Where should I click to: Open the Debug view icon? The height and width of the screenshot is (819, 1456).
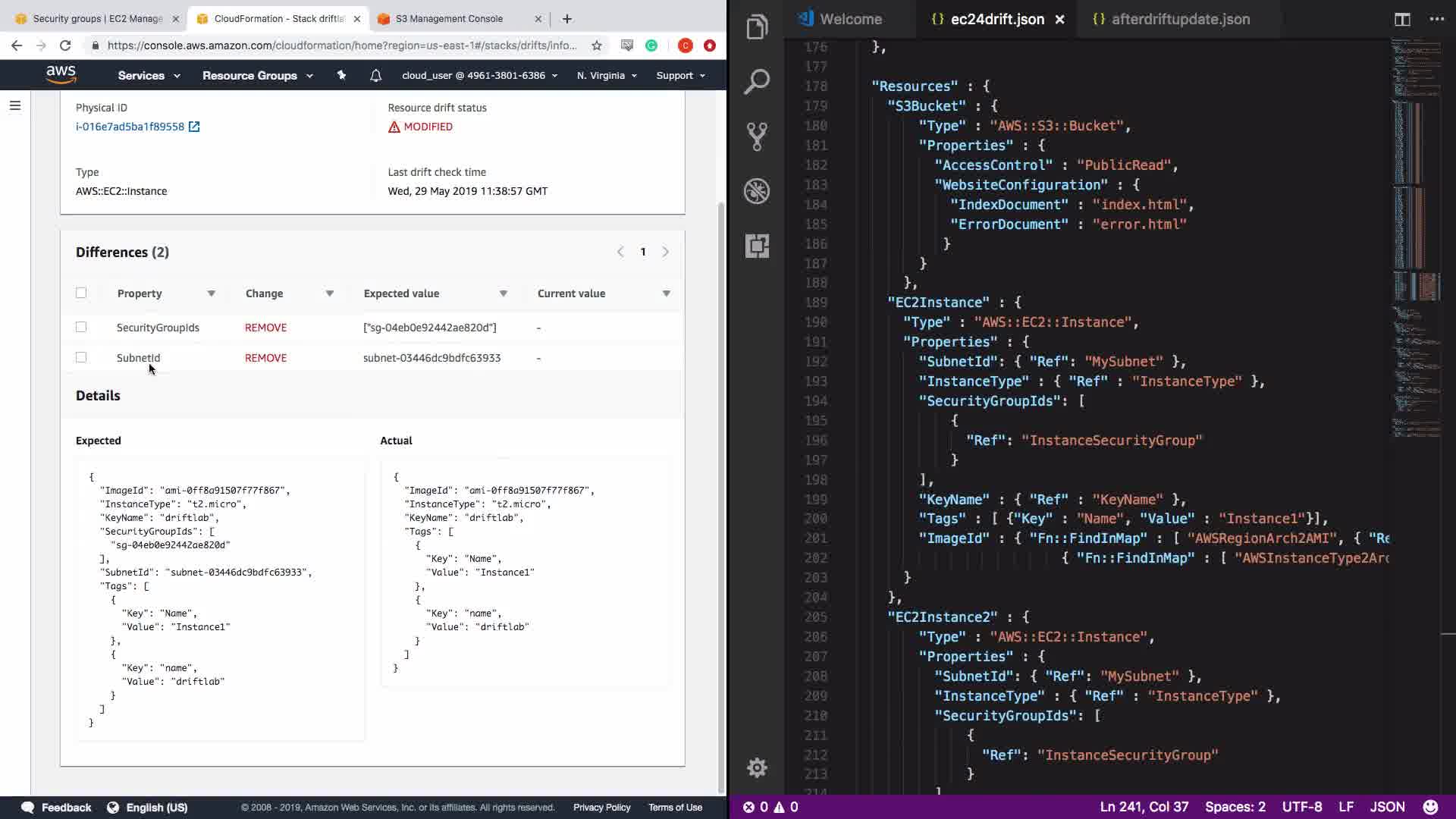point(757,191)
